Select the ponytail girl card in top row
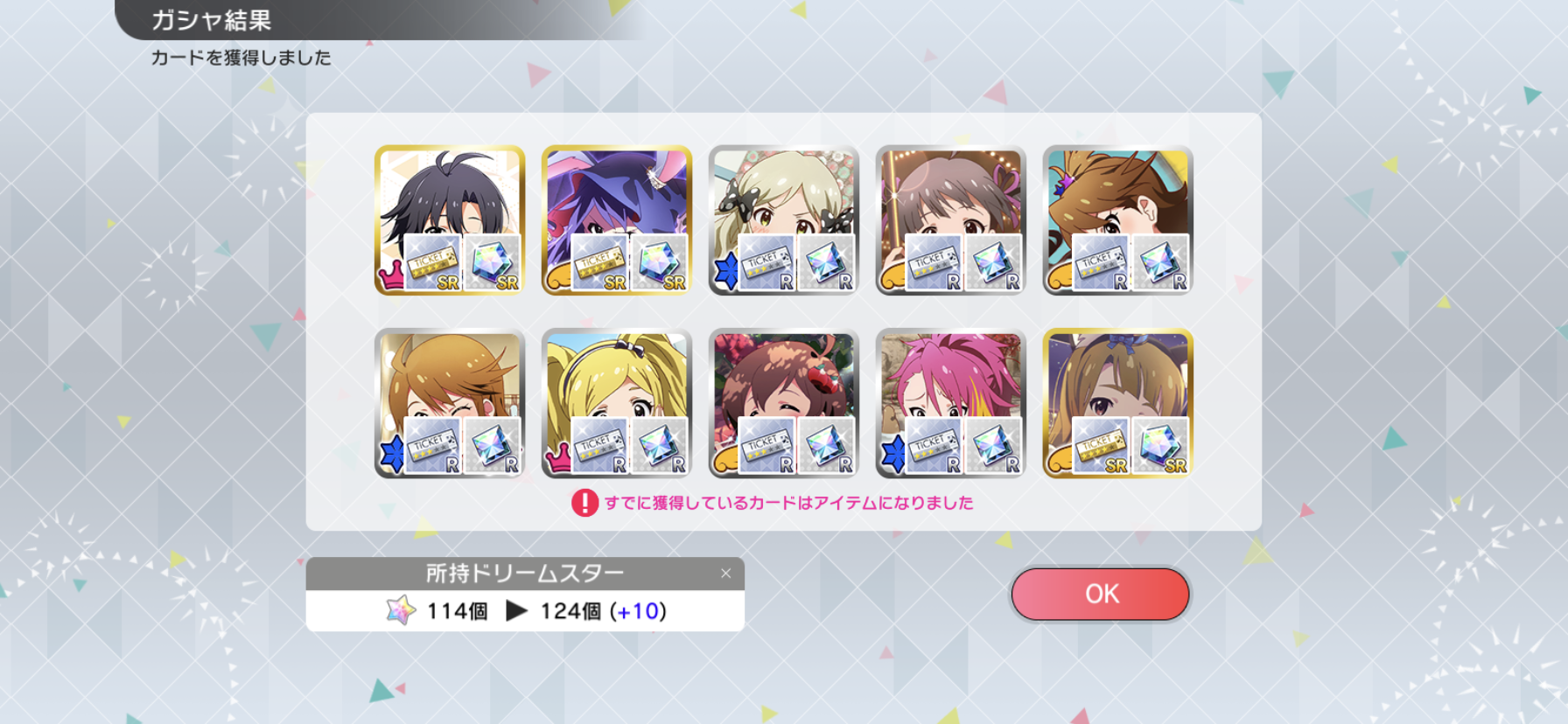The image size is (1568, 724). (x=1118, y=220)
